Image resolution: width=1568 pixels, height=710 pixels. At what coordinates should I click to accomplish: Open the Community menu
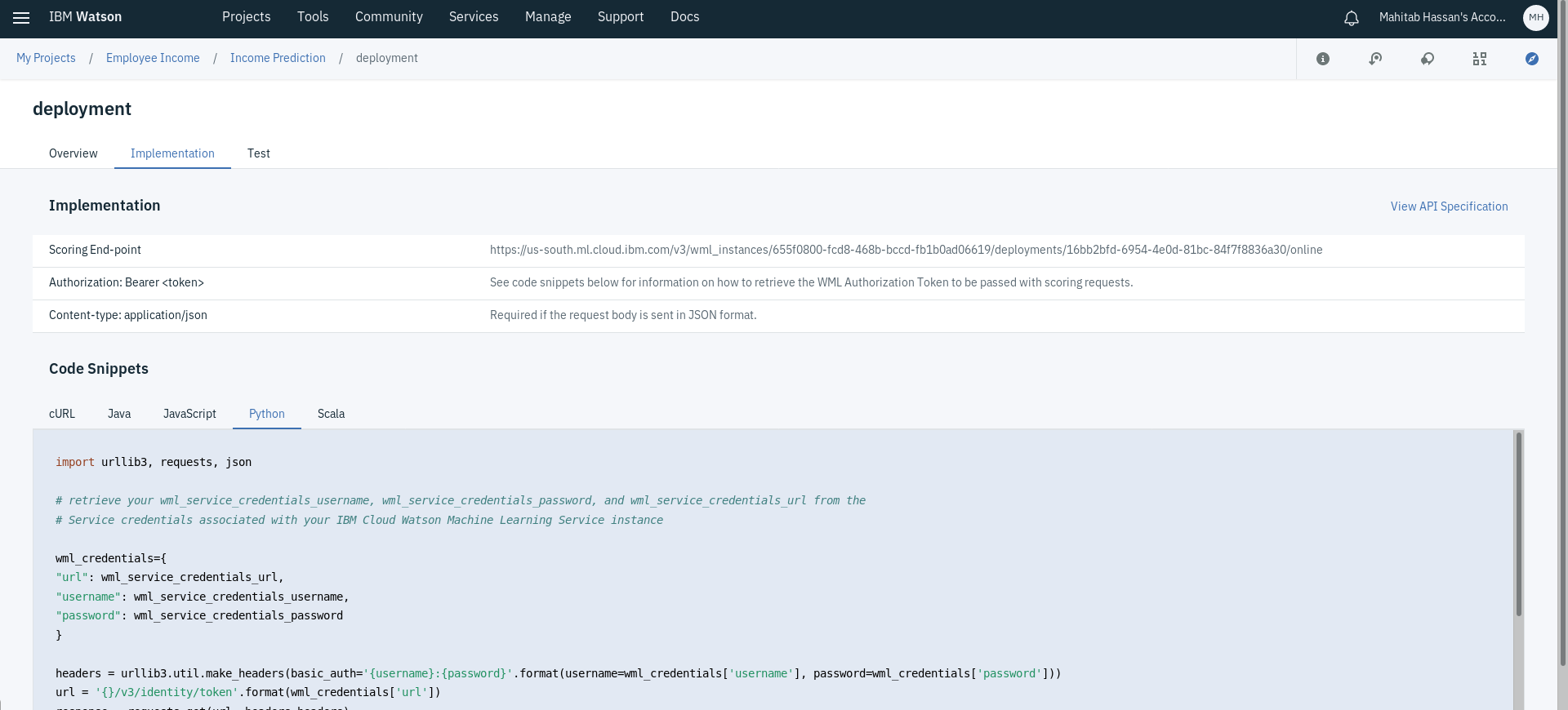pyautogui.click(x=389, y=17)
